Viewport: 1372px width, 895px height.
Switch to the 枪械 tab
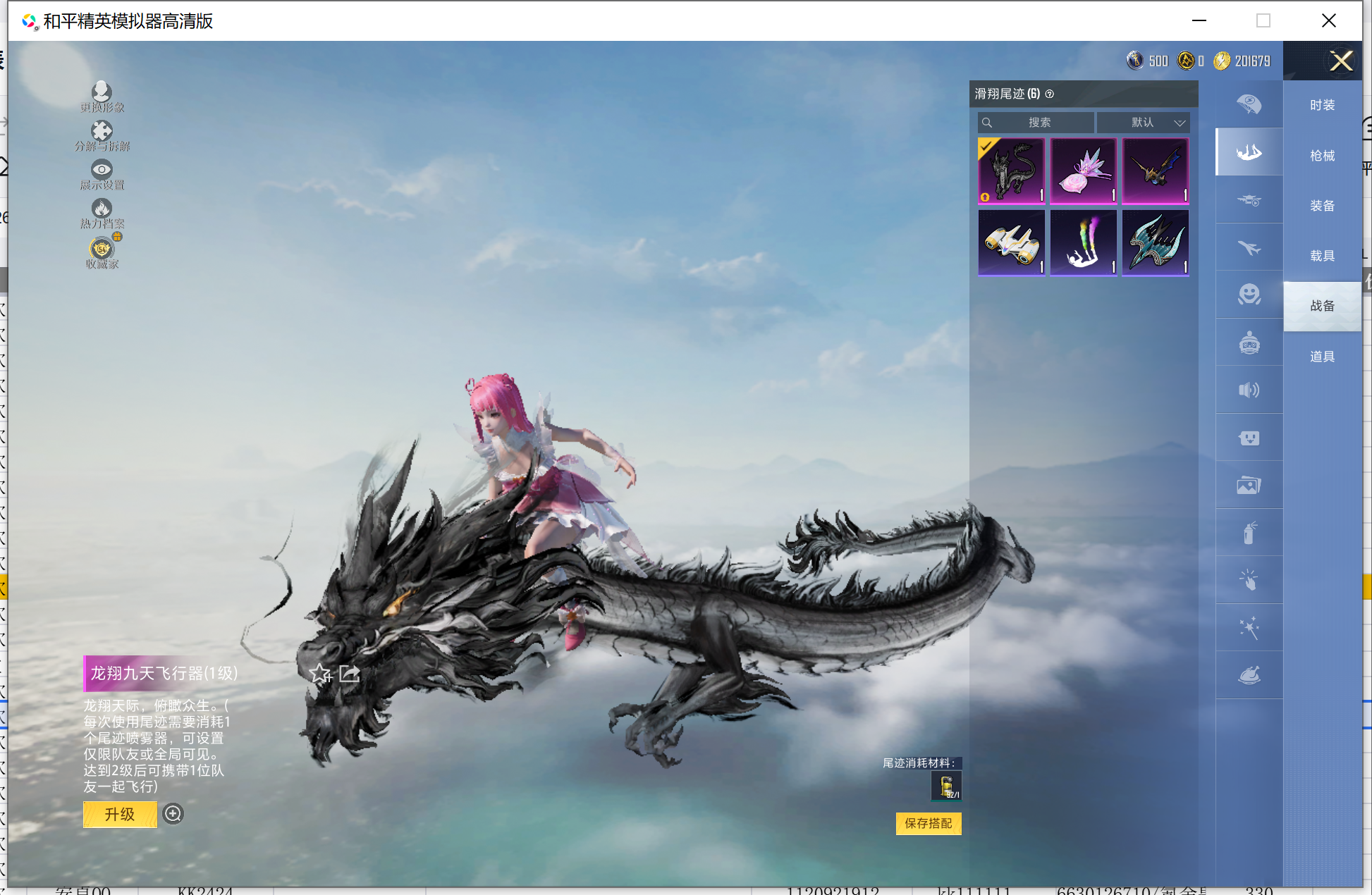(1322, 156)
